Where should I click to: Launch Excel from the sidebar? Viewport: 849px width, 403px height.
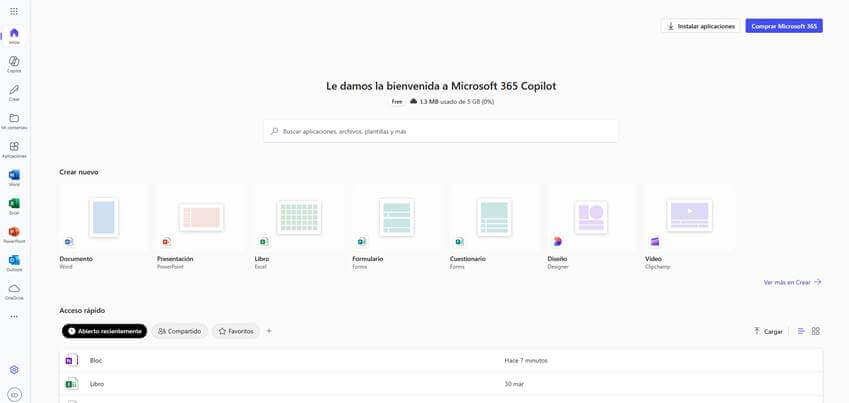click(x=14, y=205)
